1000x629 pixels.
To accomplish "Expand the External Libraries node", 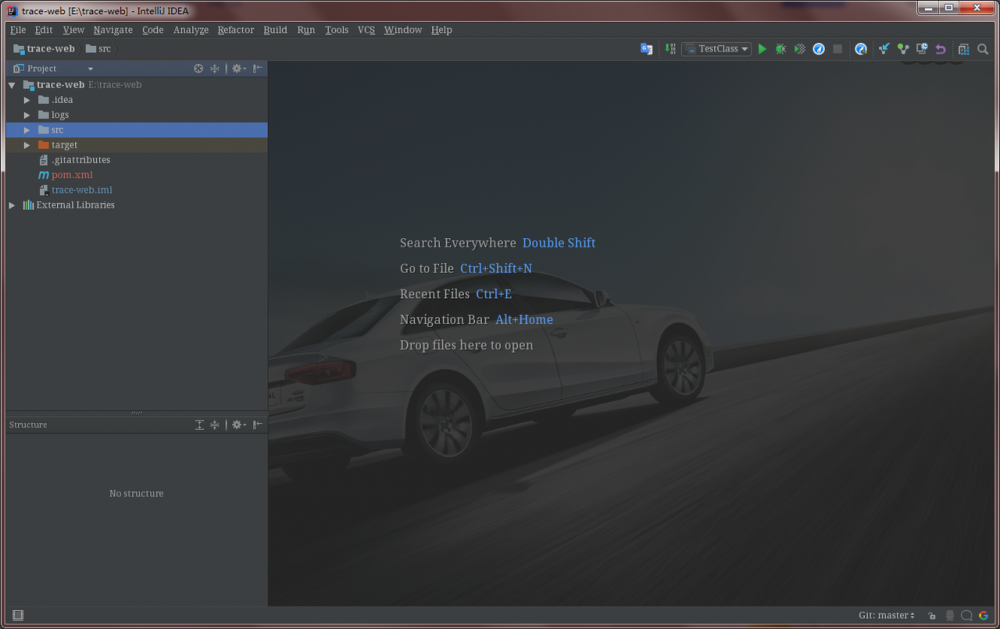I will [11, 204].
